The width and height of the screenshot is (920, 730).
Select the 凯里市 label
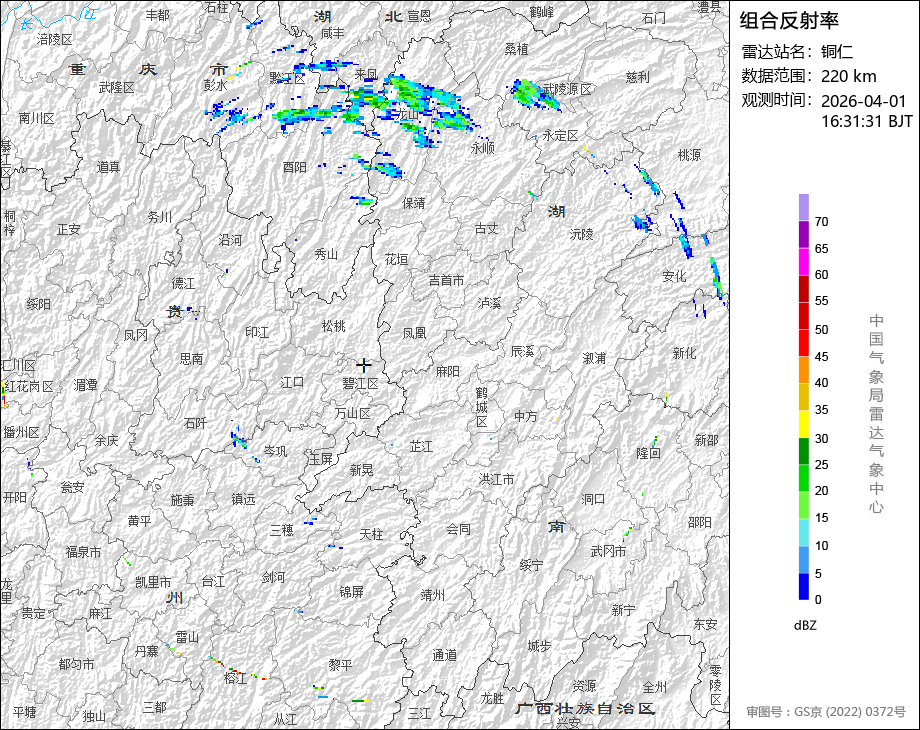pos(153,582)
